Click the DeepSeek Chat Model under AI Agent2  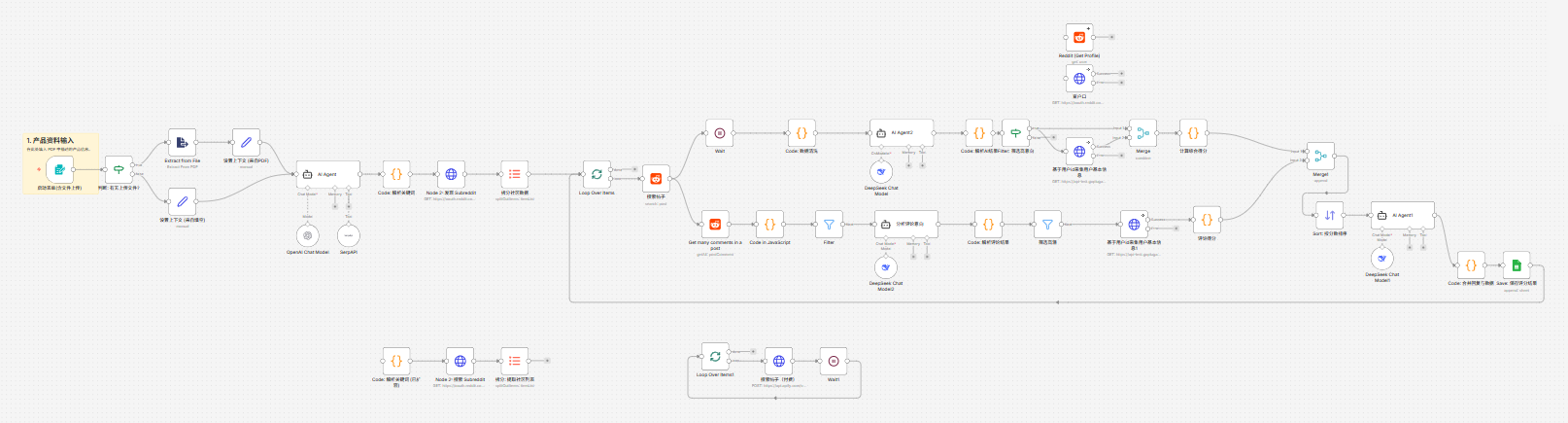[881, 172]
